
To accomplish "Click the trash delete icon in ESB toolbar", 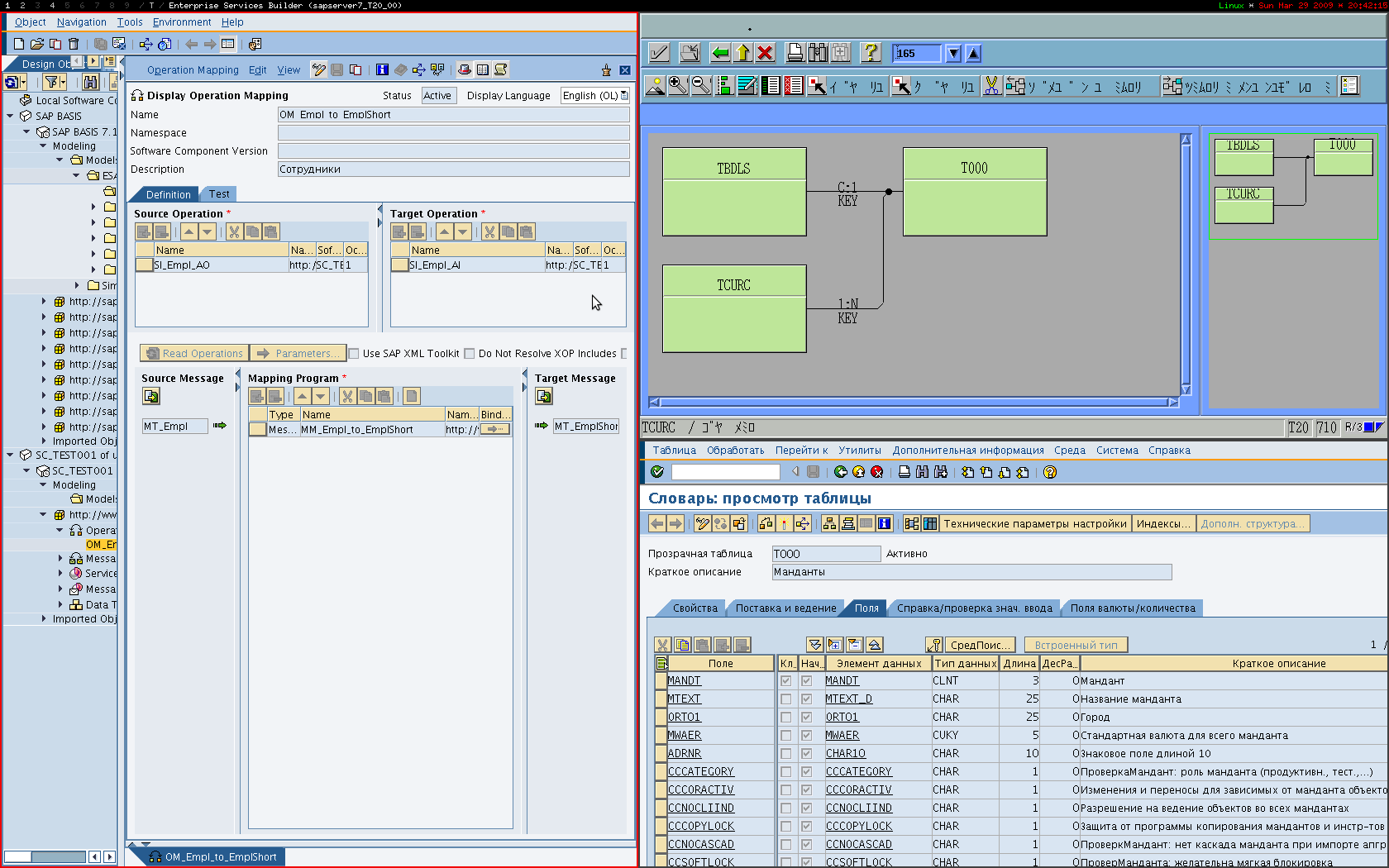I will [74, 44].
